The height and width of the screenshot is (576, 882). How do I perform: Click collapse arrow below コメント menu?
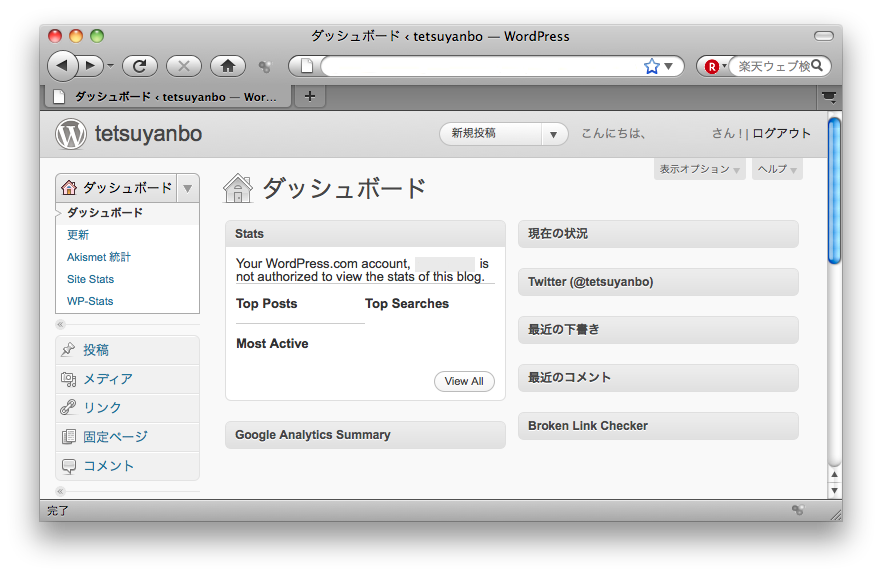[60, 491]
